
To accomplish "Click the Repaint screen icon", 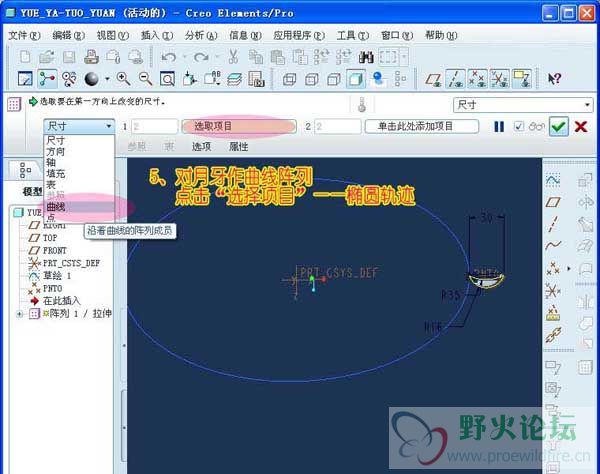I will pyautogui.click(x=25, y=79).
